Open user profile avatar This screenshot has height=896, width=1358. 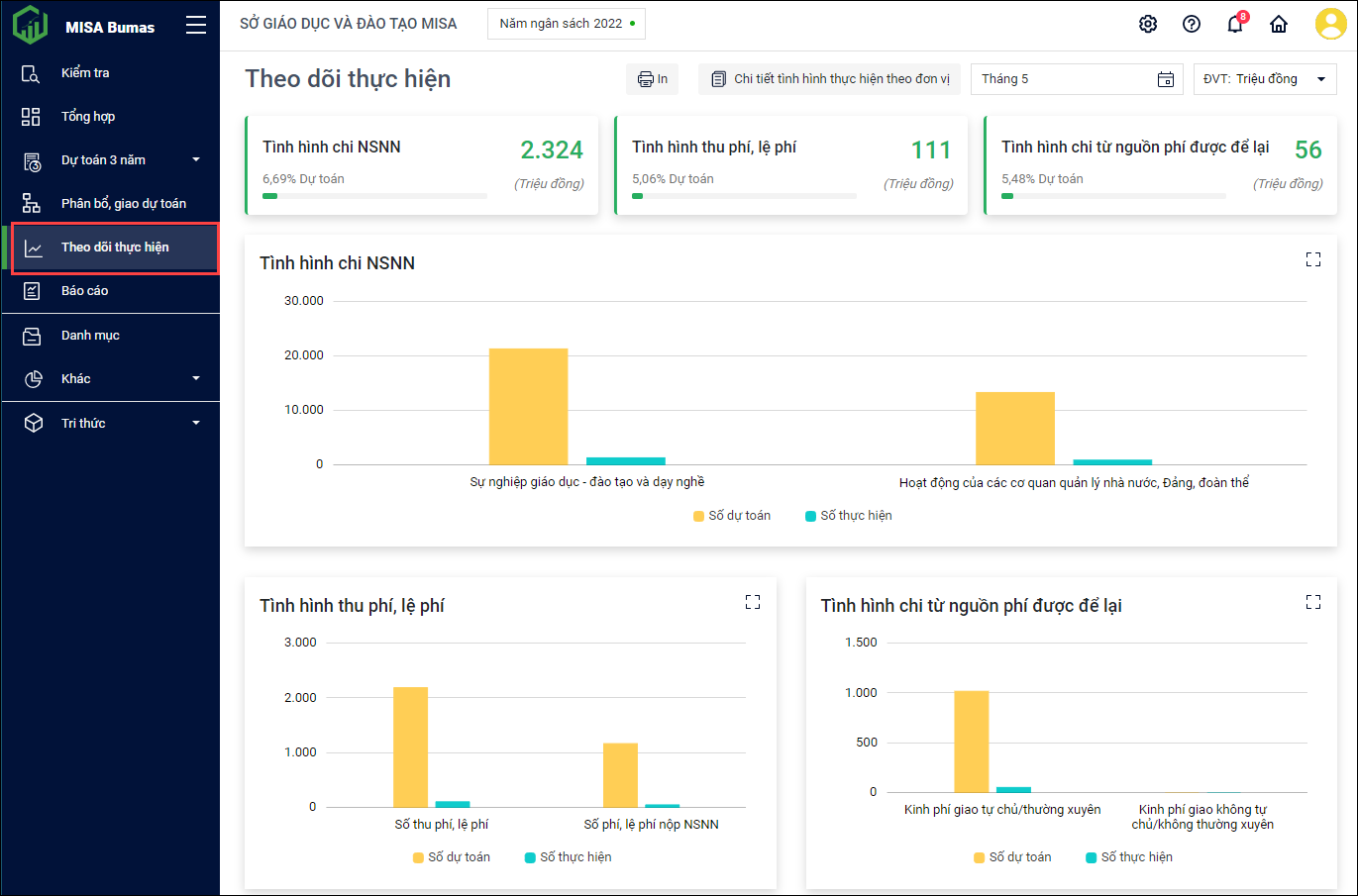[x=1329, y=24]
